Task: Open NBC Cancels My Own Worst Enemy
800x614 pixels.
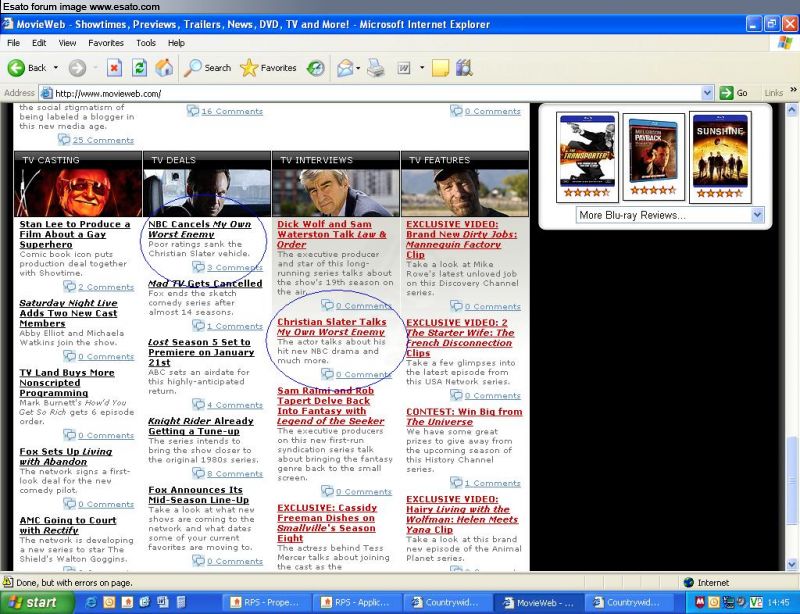Action: tap(199, 229)
